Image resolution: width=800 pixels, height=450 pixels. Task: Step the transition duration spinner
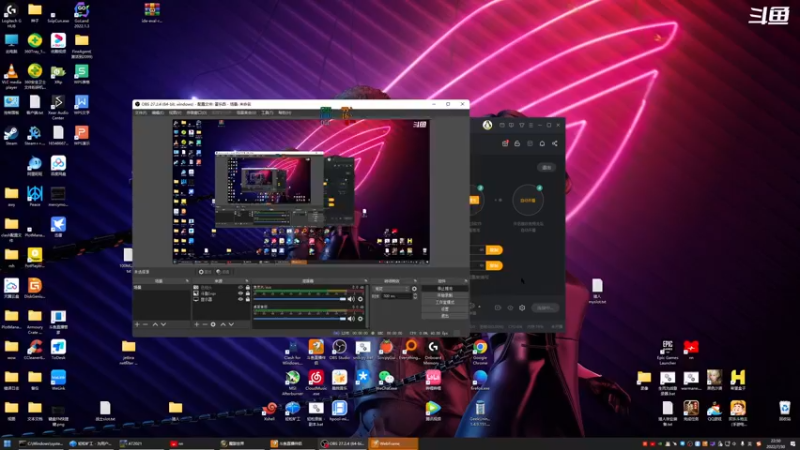[x=415, y=296]
